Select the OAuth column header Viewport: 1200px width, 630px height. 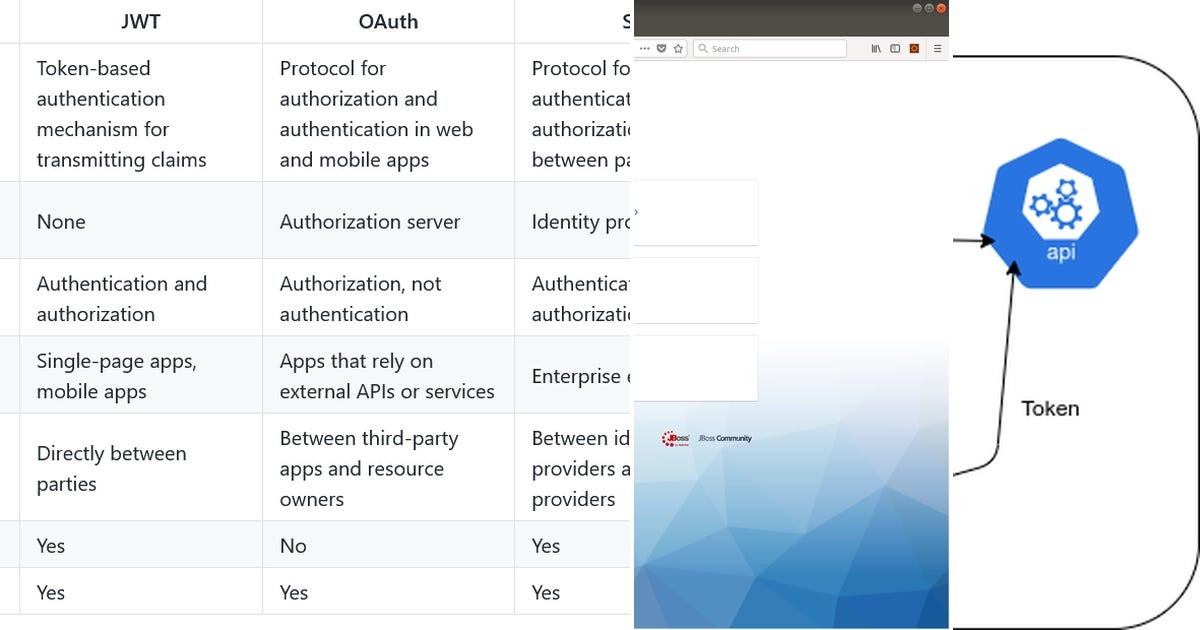tap(388, 20)
